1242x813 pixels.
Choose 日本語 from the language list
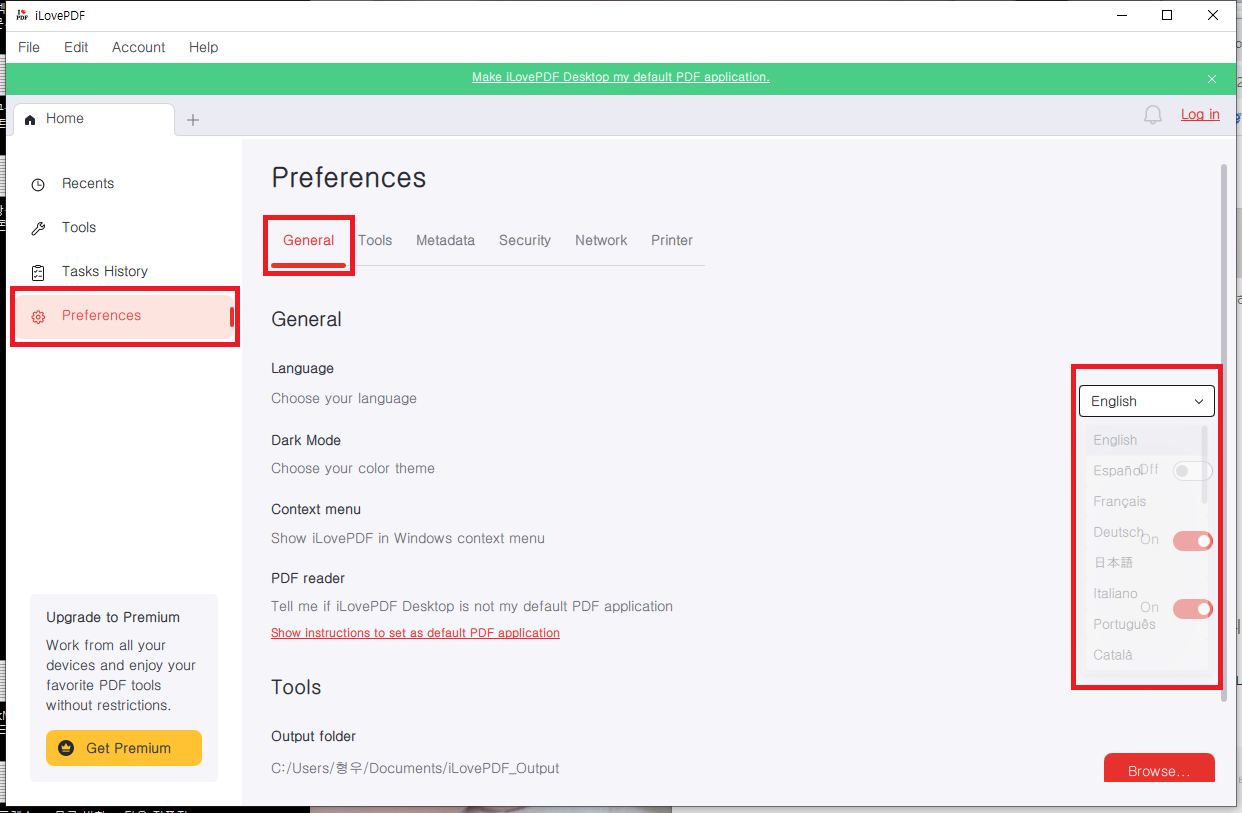[1113, 562]
